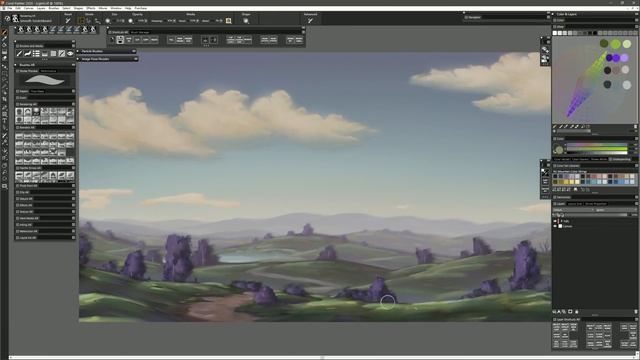The height and width of the screenshot is (360, 640).
Task: Open the Brushes menu
Action: [54, 8]
